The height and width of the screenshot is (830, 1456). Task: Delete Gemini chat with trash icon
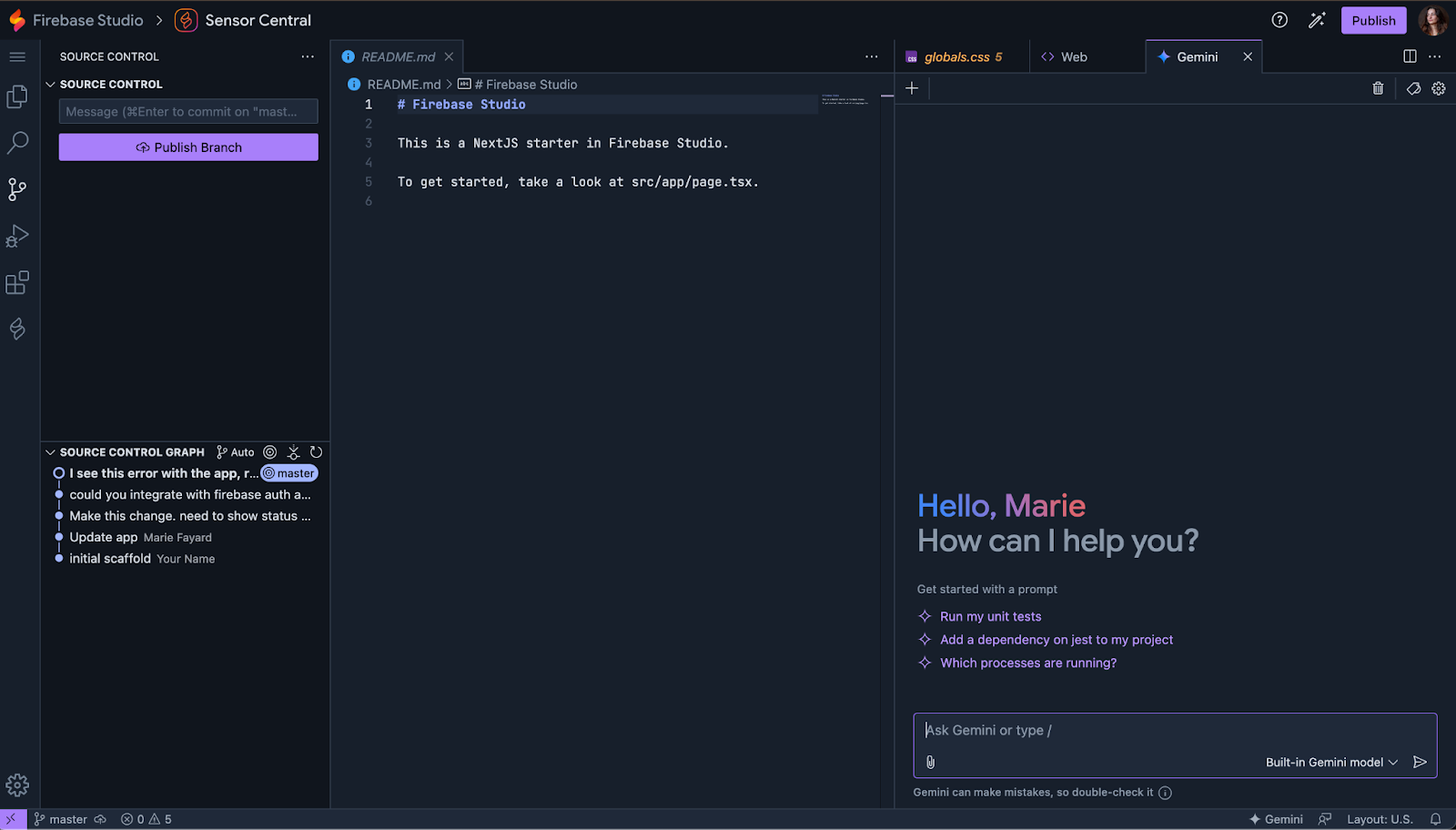[x=1378, y=88]
